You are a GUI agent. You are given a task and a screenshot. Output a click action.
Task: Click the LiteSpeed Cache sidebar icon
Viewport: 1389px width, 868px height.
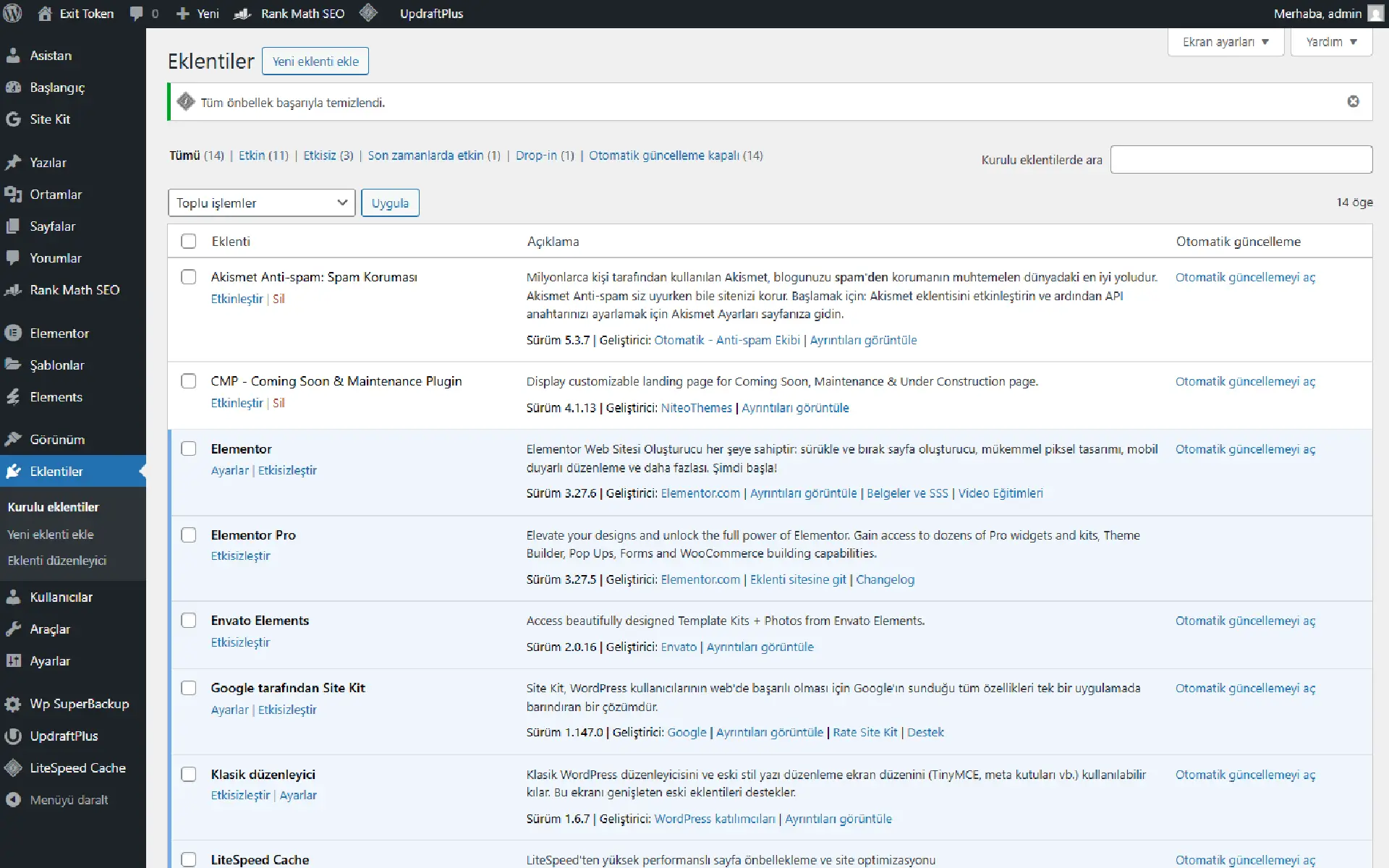click(x=13, y=768)
